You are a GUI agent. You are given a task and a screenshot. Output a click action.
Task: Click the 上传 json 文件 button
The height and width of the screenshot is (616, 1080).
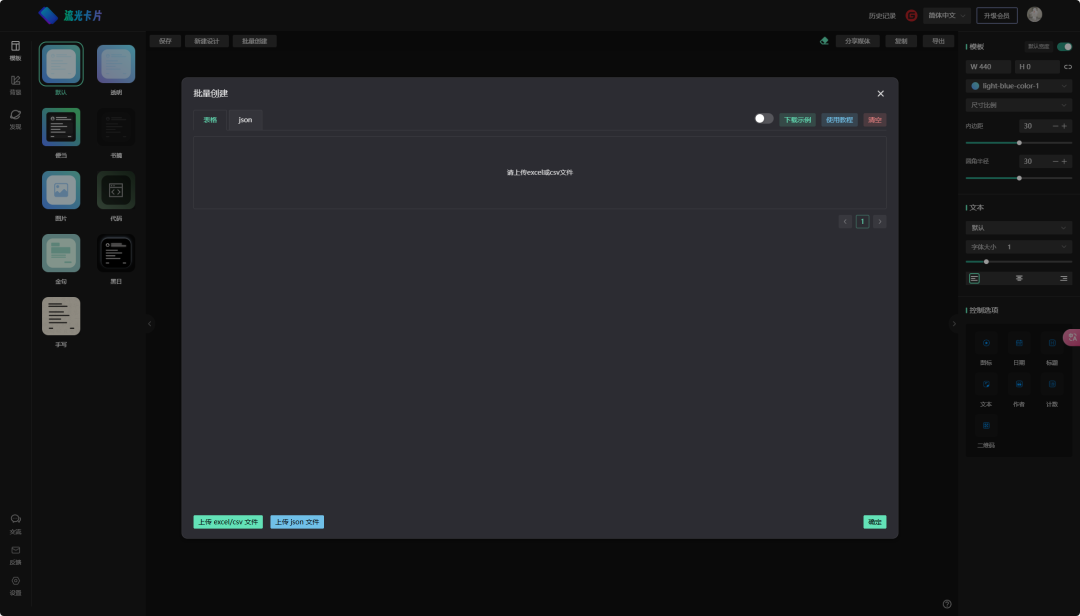pos(297,522)
